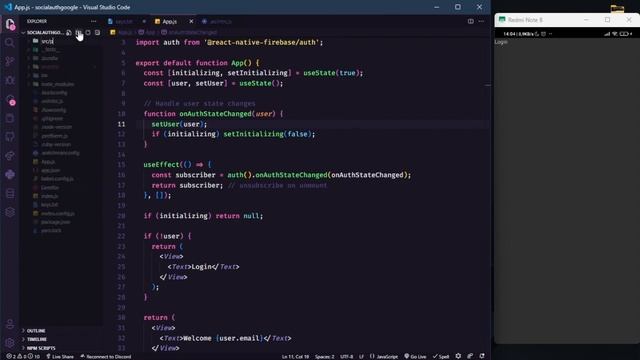The image size is (640, 360).
Task: Open the Explorer view in activity bar
Action: pyautogui.click(x=10, y=24)
